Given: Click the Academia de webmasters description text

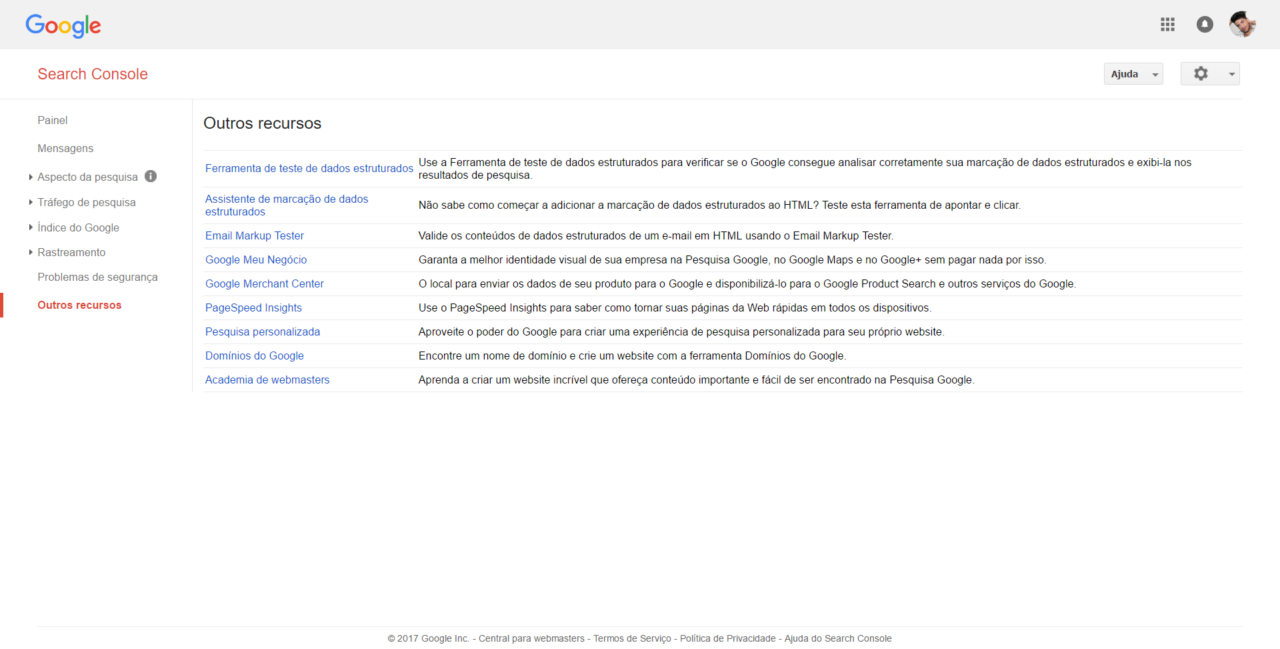Looking at the screenshot, I should [x=696, y=380].
